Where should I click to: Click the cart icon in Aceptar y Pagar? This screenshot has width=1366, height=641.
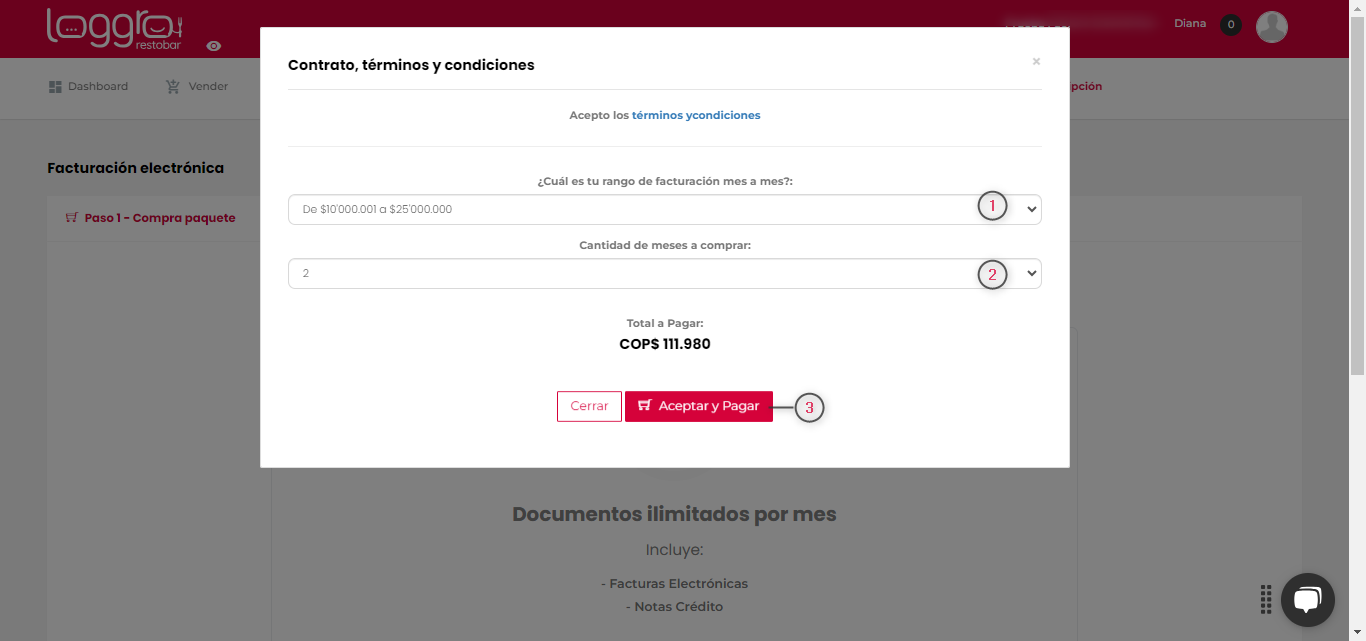pos(645,406)
